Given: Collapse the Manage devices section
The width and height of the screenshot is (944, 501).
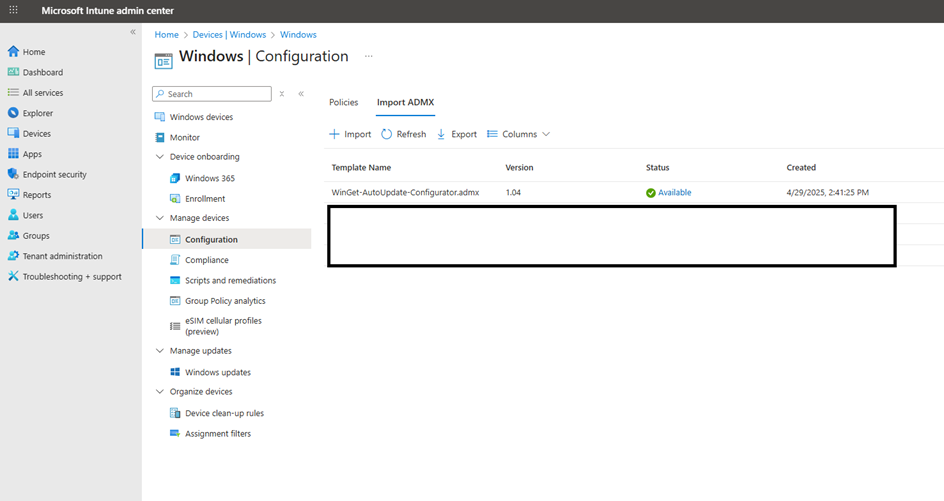Looking at the screenshot, I should 160,218.
